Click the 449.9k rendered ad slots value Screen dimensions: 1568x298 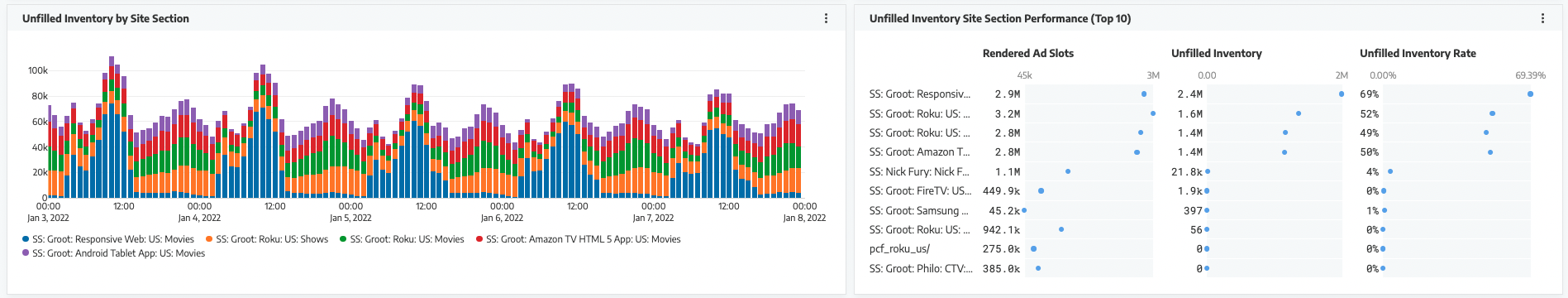point(1002,191)
